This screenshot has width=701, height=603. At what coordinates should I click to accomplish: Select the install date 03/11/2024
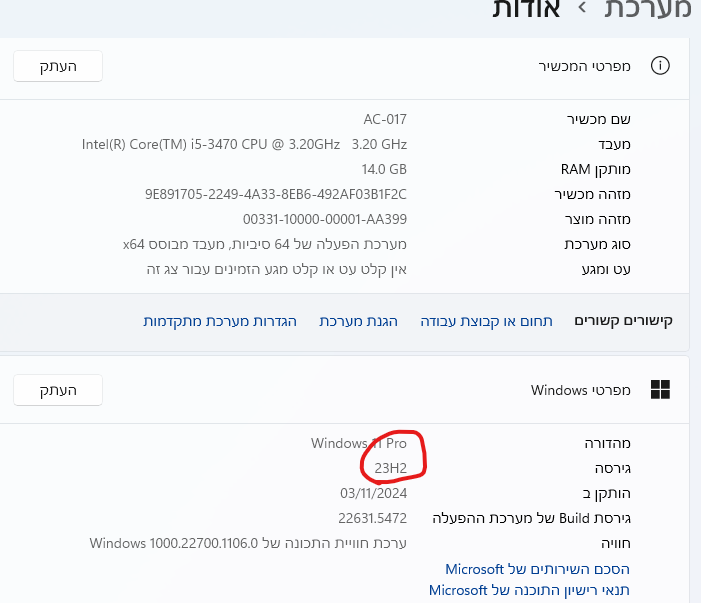click(373, 493)
